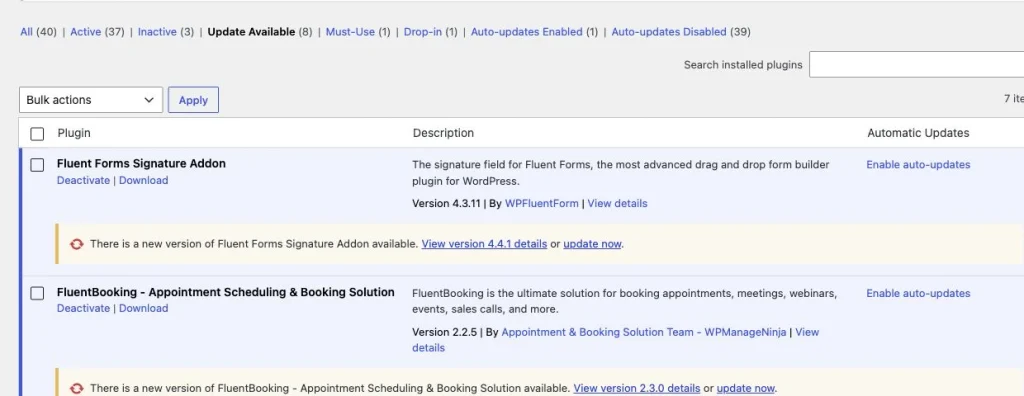Enable auto-updates for Fluent Forms Signature Addon
This screenshot has height=396, width=1024.
tap(918, 165)
